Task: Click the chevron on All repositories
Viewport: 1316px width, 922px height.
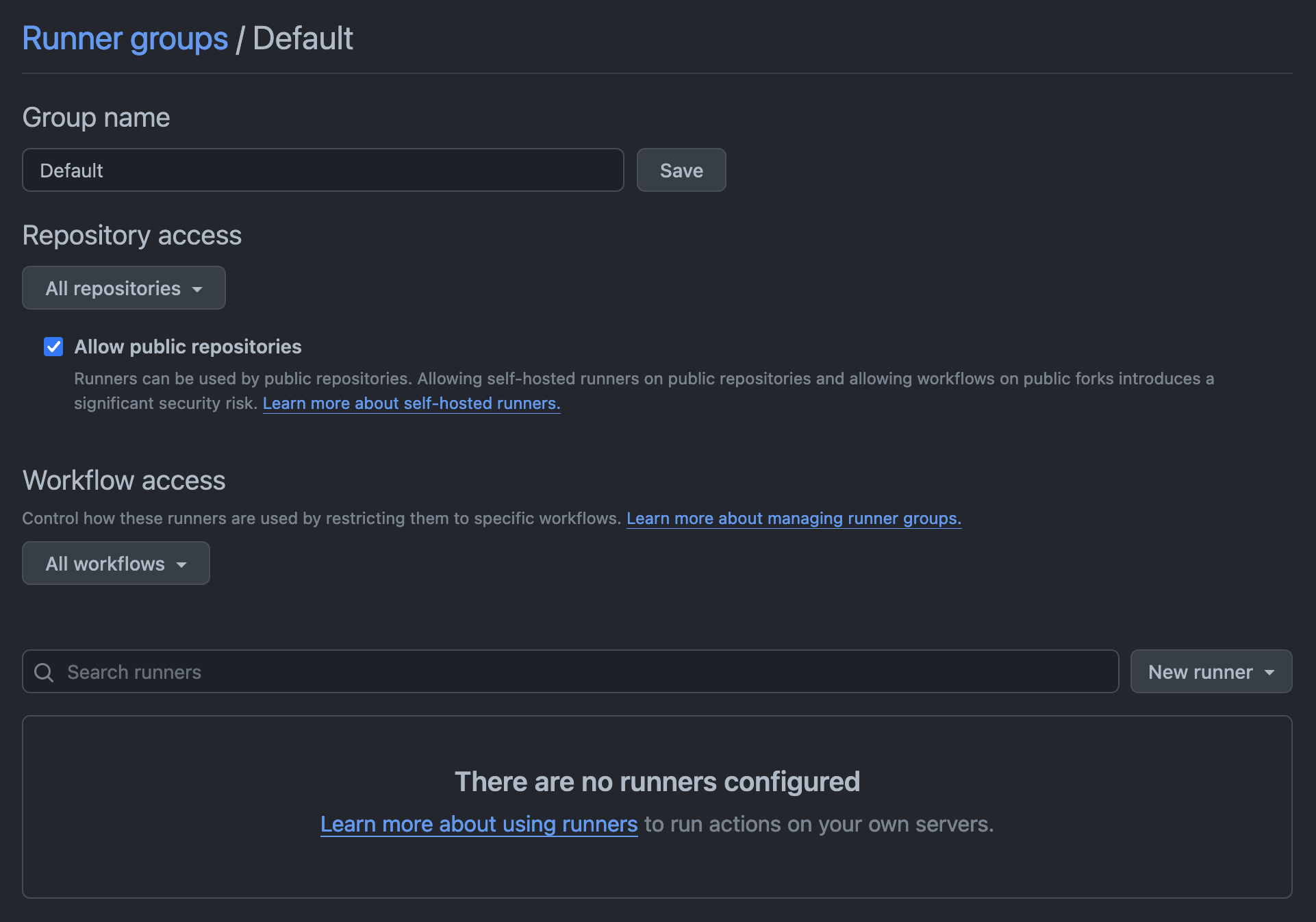Action: pos(198,288)
